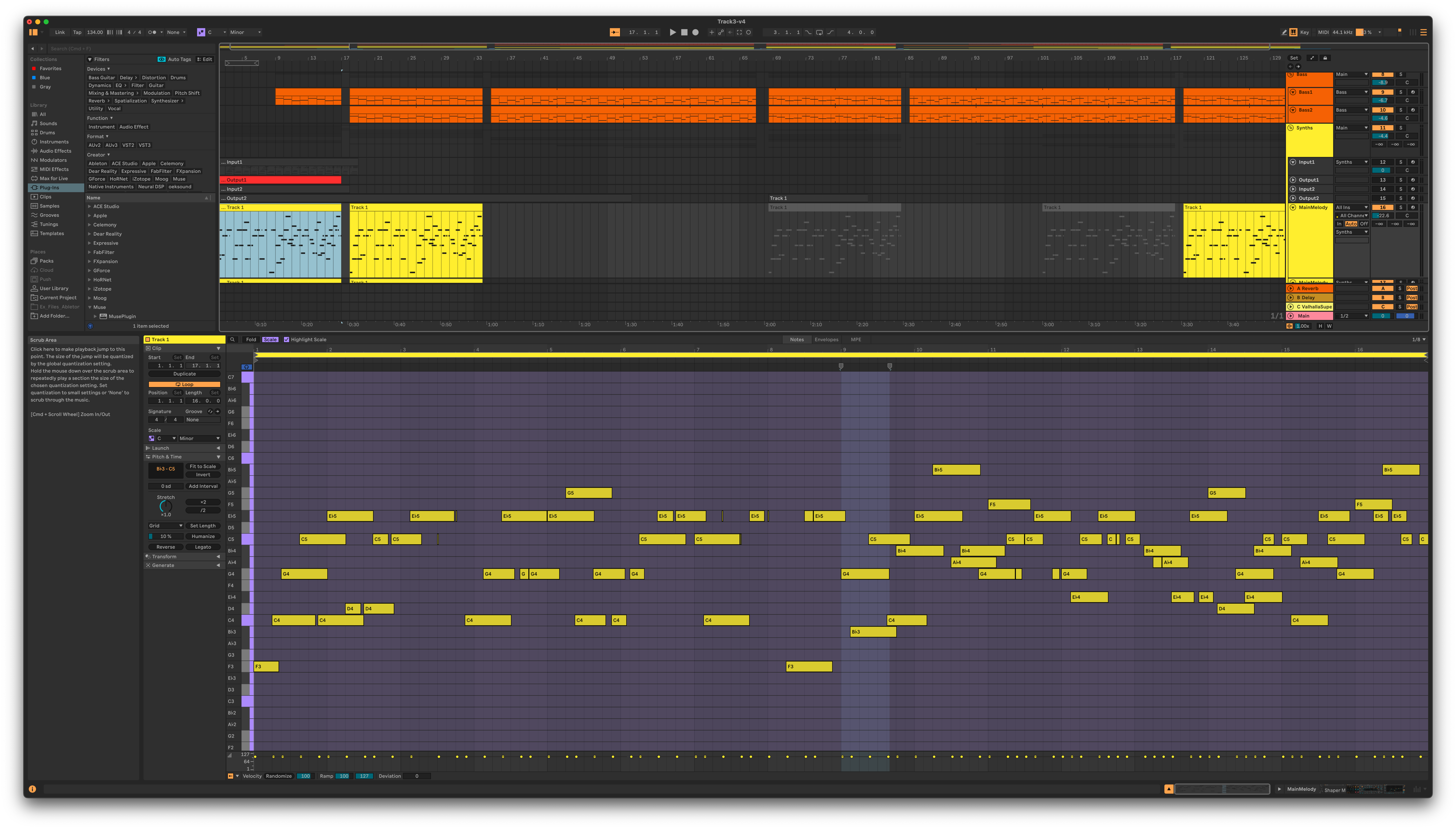Select the Native Instruments creator tag
The height and width of the screenshot is (829, 1456).
coord(111,187)
